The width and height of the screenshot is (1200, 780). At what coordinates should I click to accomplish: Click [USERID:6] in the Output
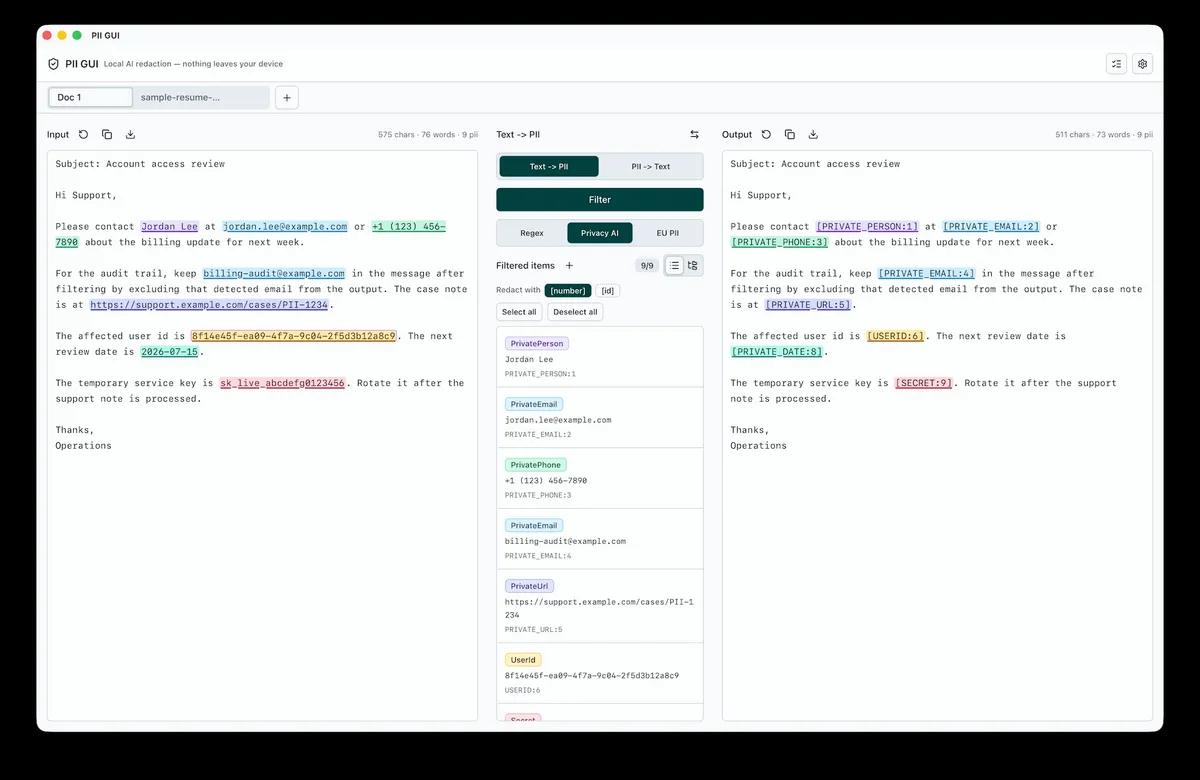point(896,336)
